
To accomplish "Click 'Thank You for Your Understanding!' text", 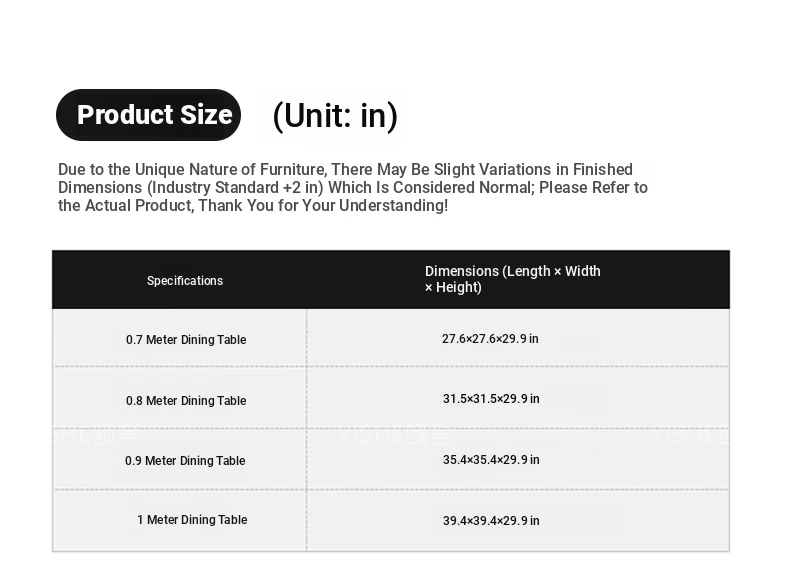I will 323,206.
